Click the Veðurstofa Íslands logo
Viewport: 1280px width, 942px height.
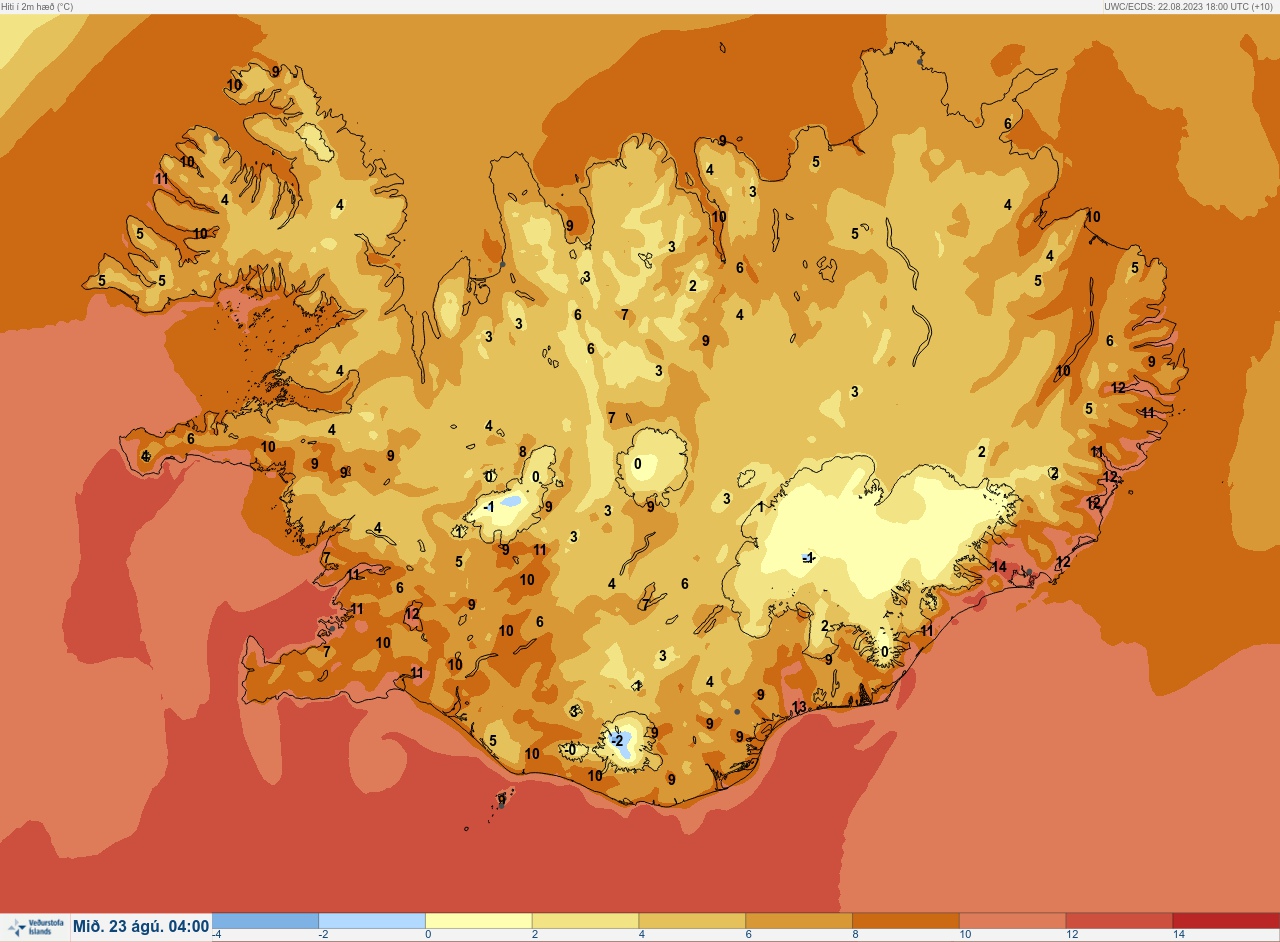pos(34,927)
